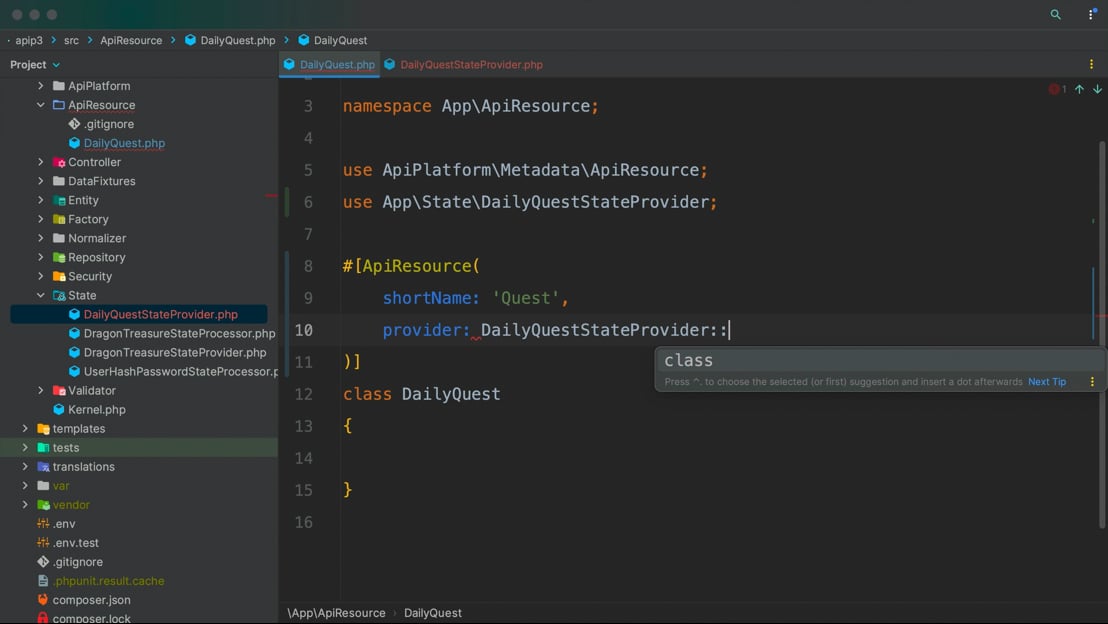This screenshot has height=624, width=1108.
Task: Click the Next Tip link
Action: [1046, 382]
